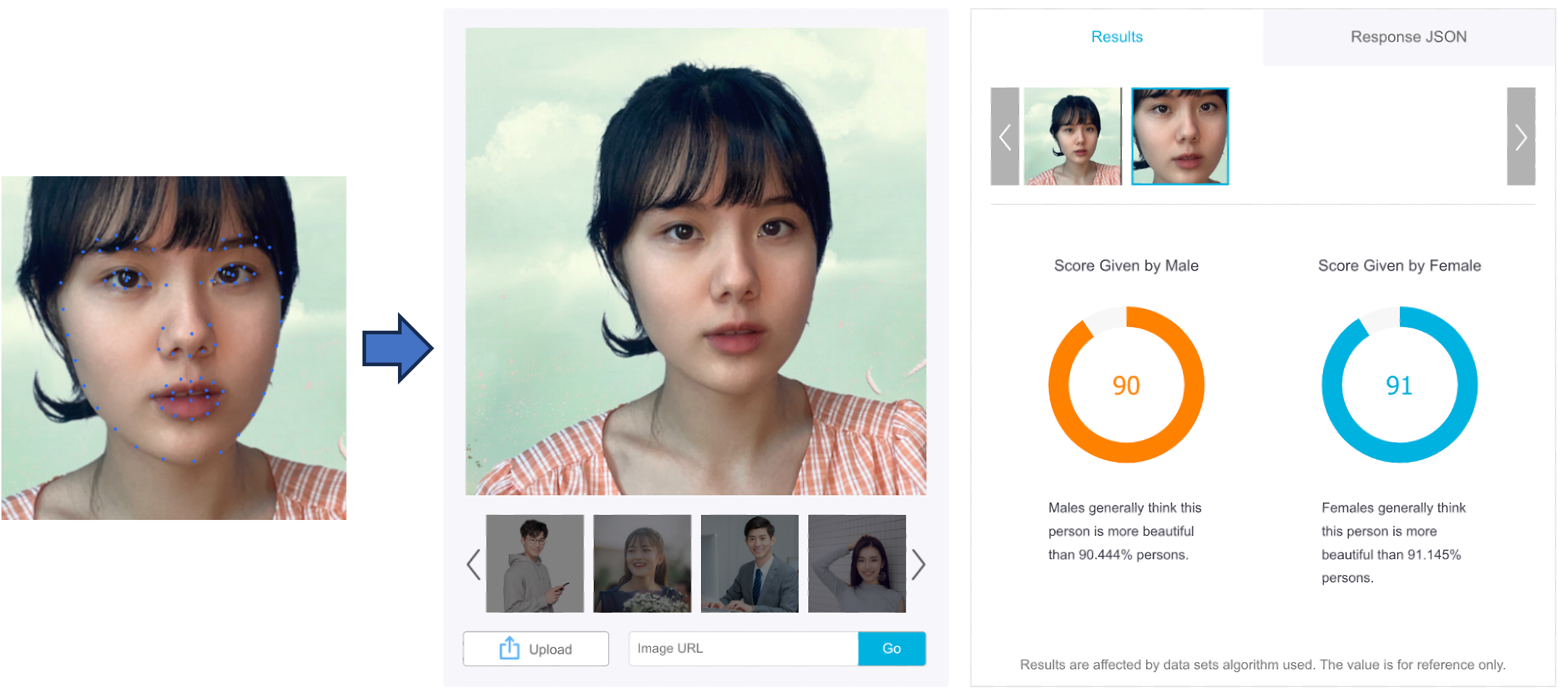
Task: Open the Results tab
Action: pyautogui.click(x=1116, y=37)
